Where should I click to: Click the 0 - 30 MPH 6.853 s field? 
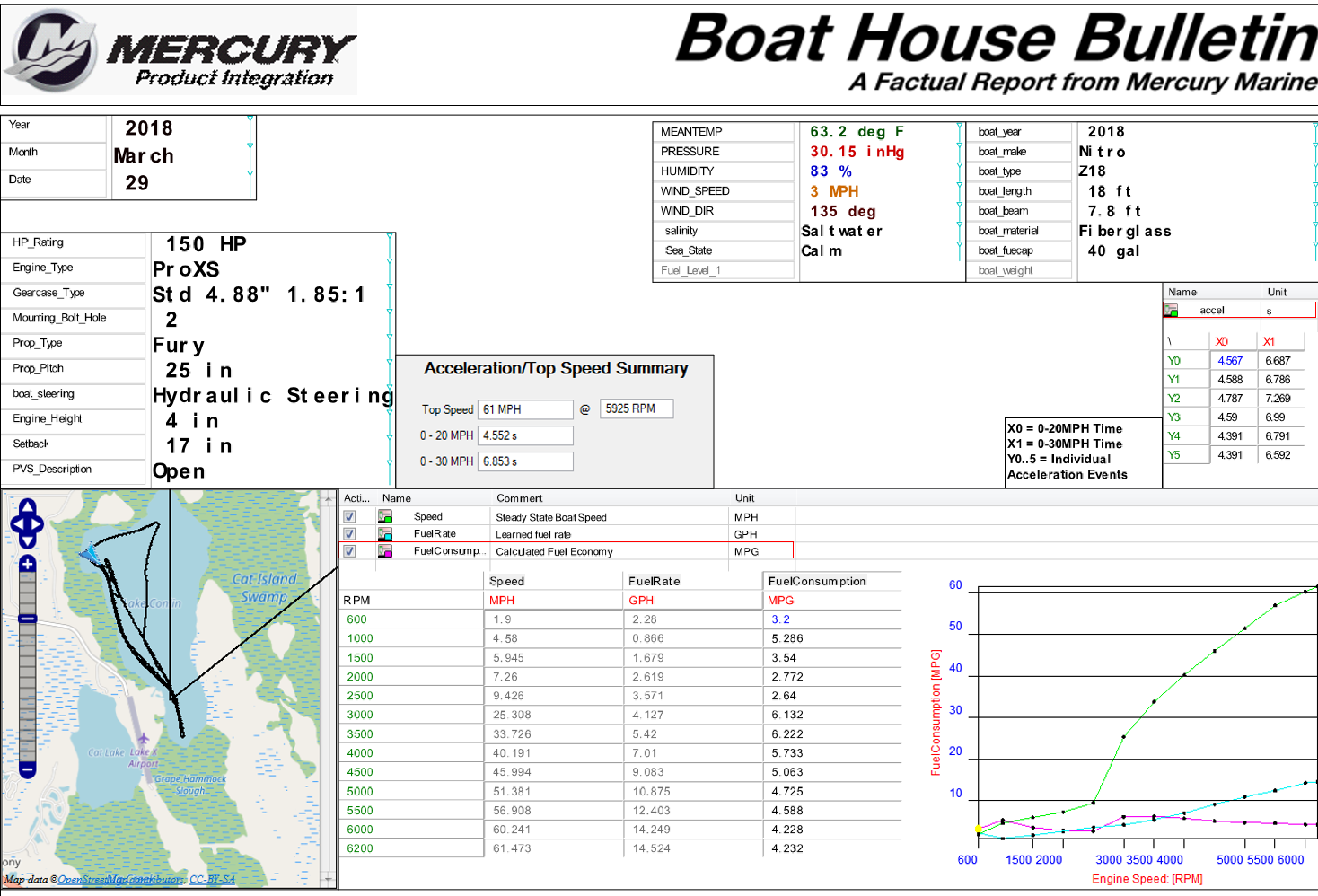pos(525,461)
